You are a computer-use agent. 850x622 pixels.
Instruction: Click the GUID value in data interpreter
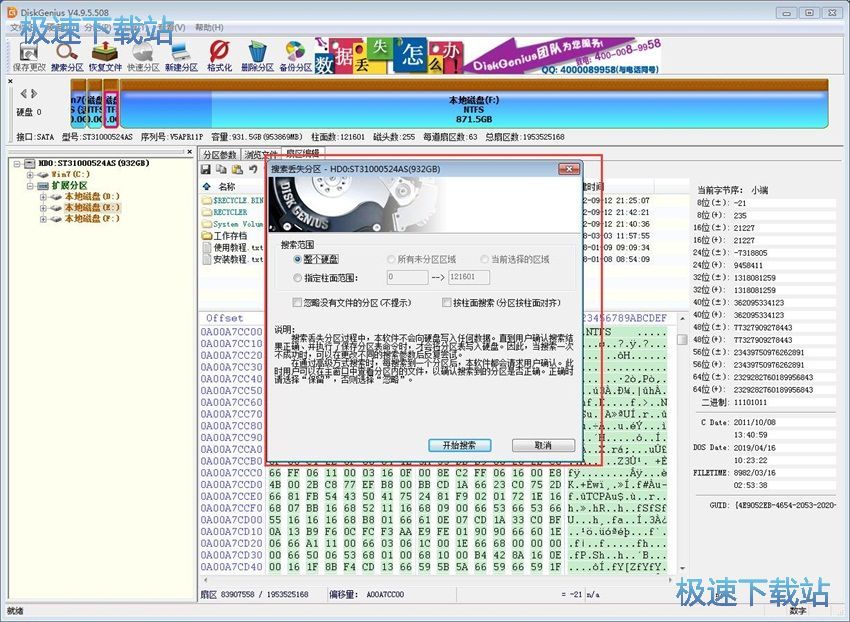click(x=785, y=505)
